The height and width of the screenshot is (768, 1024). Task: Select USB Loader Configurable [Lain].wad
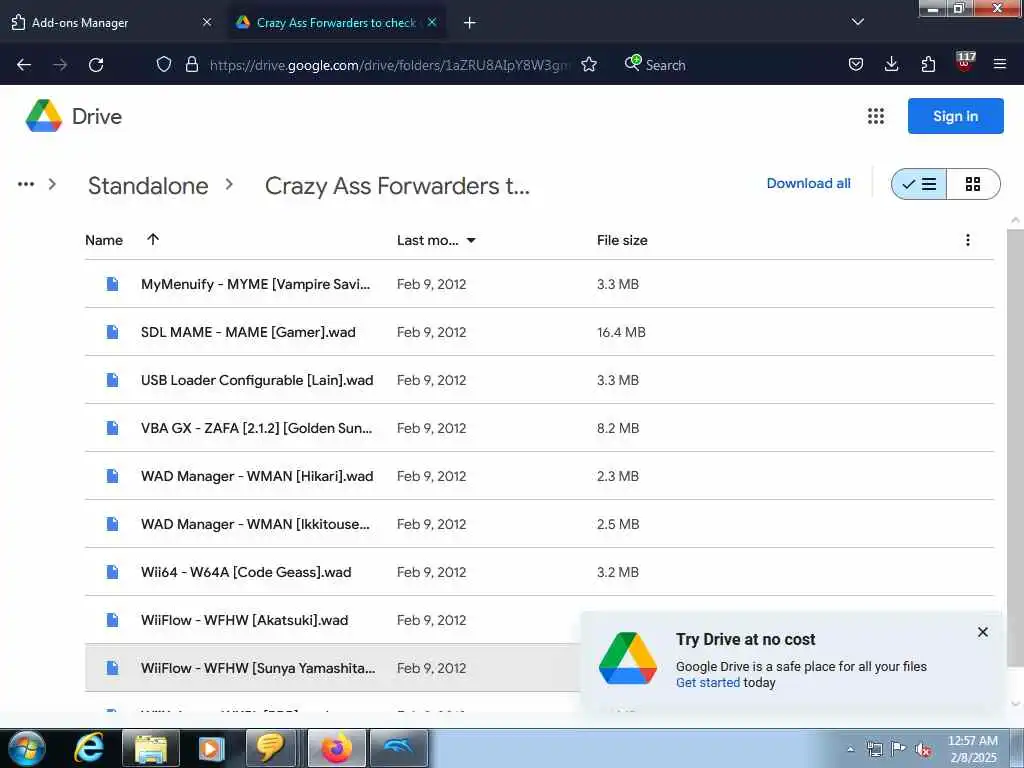pos(539,380)
